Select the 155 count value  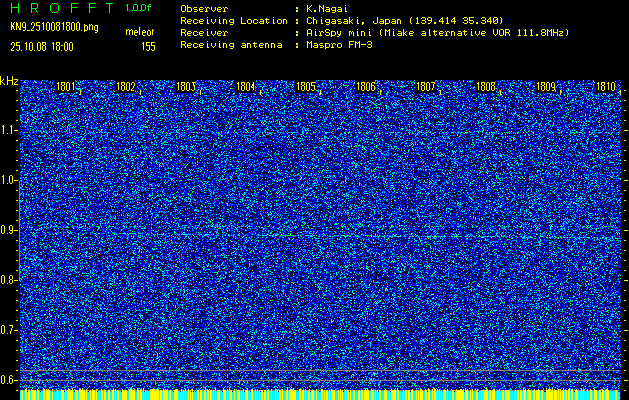pos(148,46)
